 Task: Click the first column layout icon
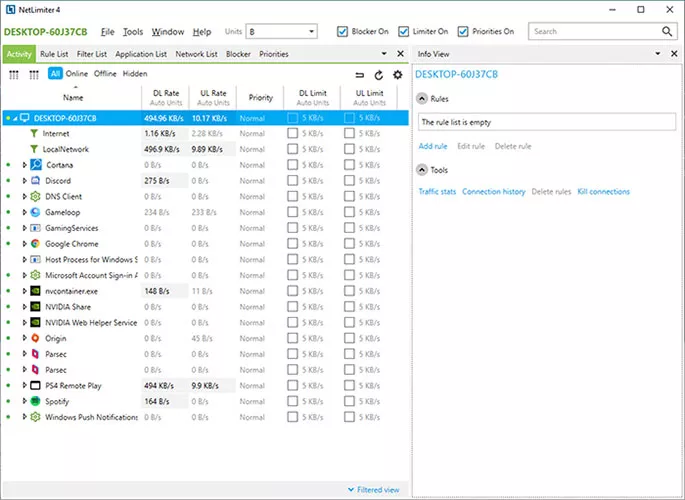[14, 75]
